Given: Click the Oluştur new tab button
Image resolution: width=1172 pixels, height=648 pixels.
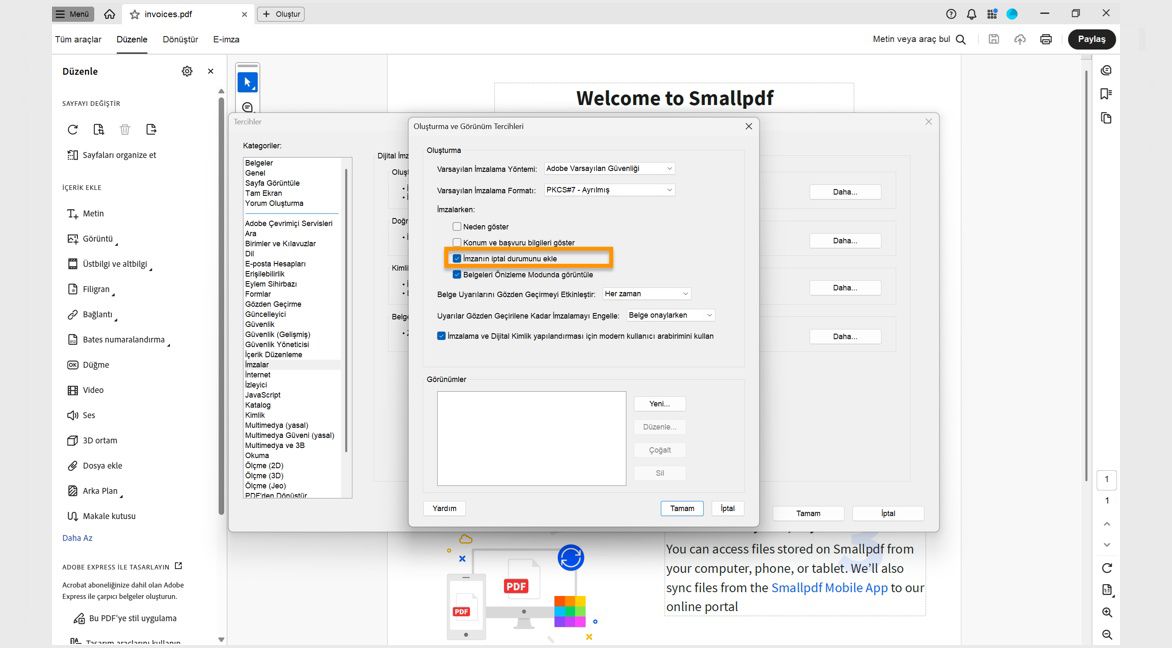Looking at the screenshot, I should point(281,14).
